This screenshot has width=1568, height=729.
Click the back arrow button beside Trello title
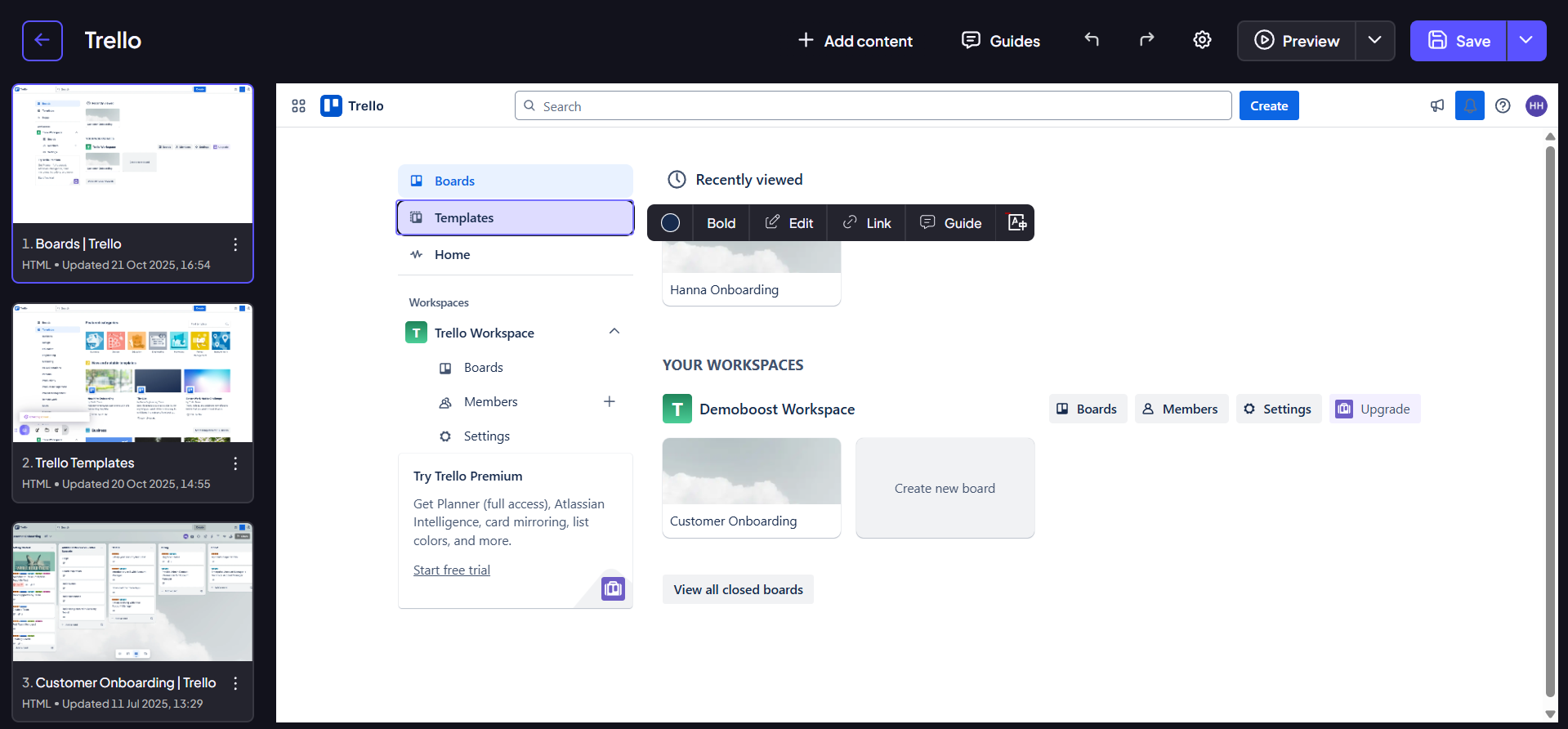click(x=42, y=41)
